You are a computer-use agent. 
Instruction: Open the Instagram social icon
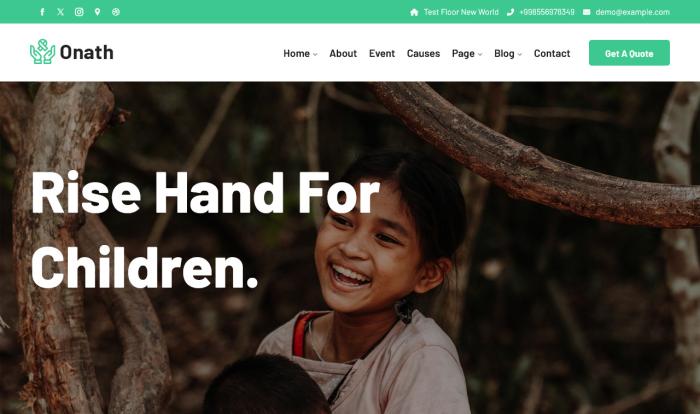pos(79,12)
